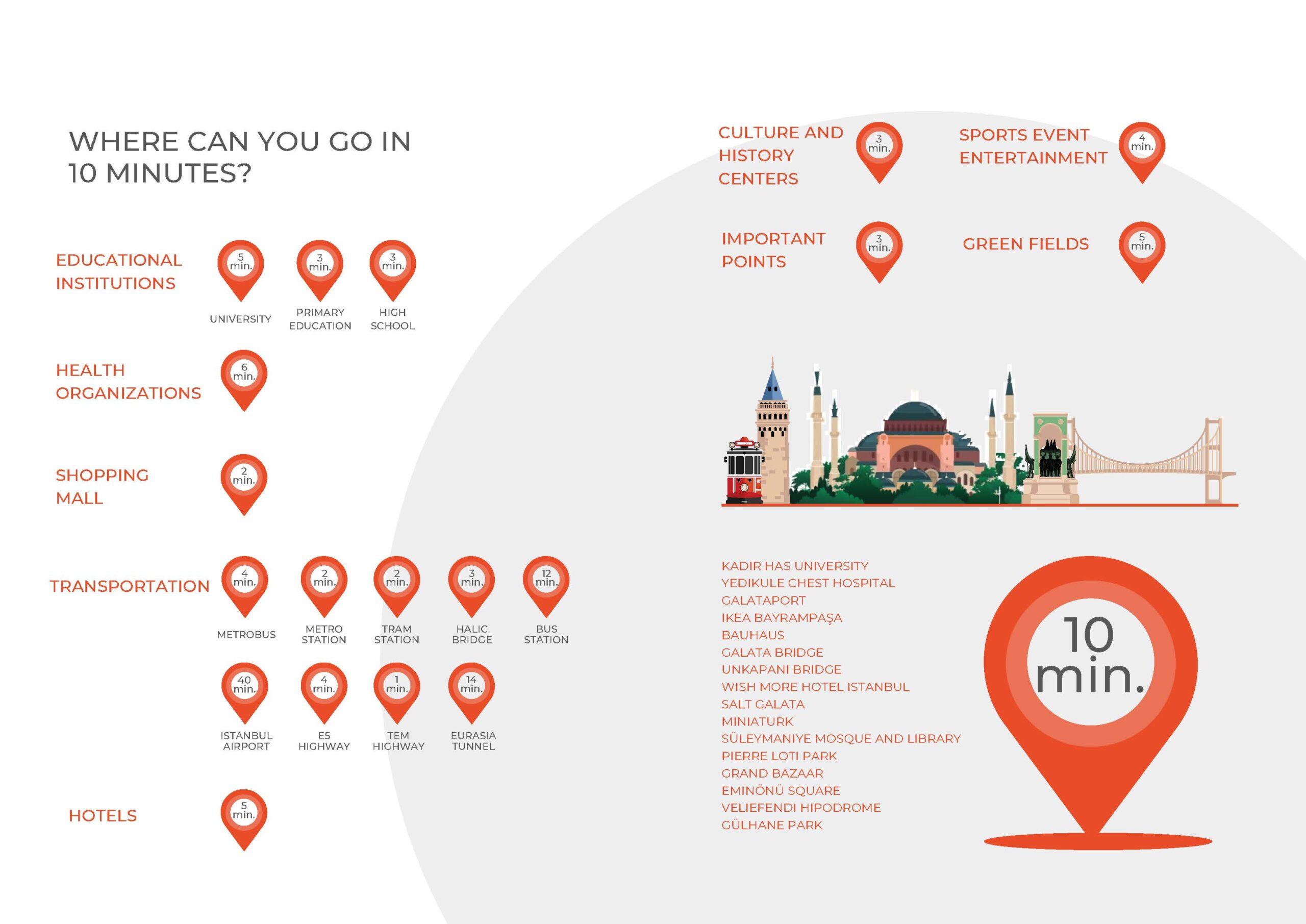Click the Sports Event Entertainment 4 min. pin
Viewport: 1306px width, 924px height.
point(1142,153)
